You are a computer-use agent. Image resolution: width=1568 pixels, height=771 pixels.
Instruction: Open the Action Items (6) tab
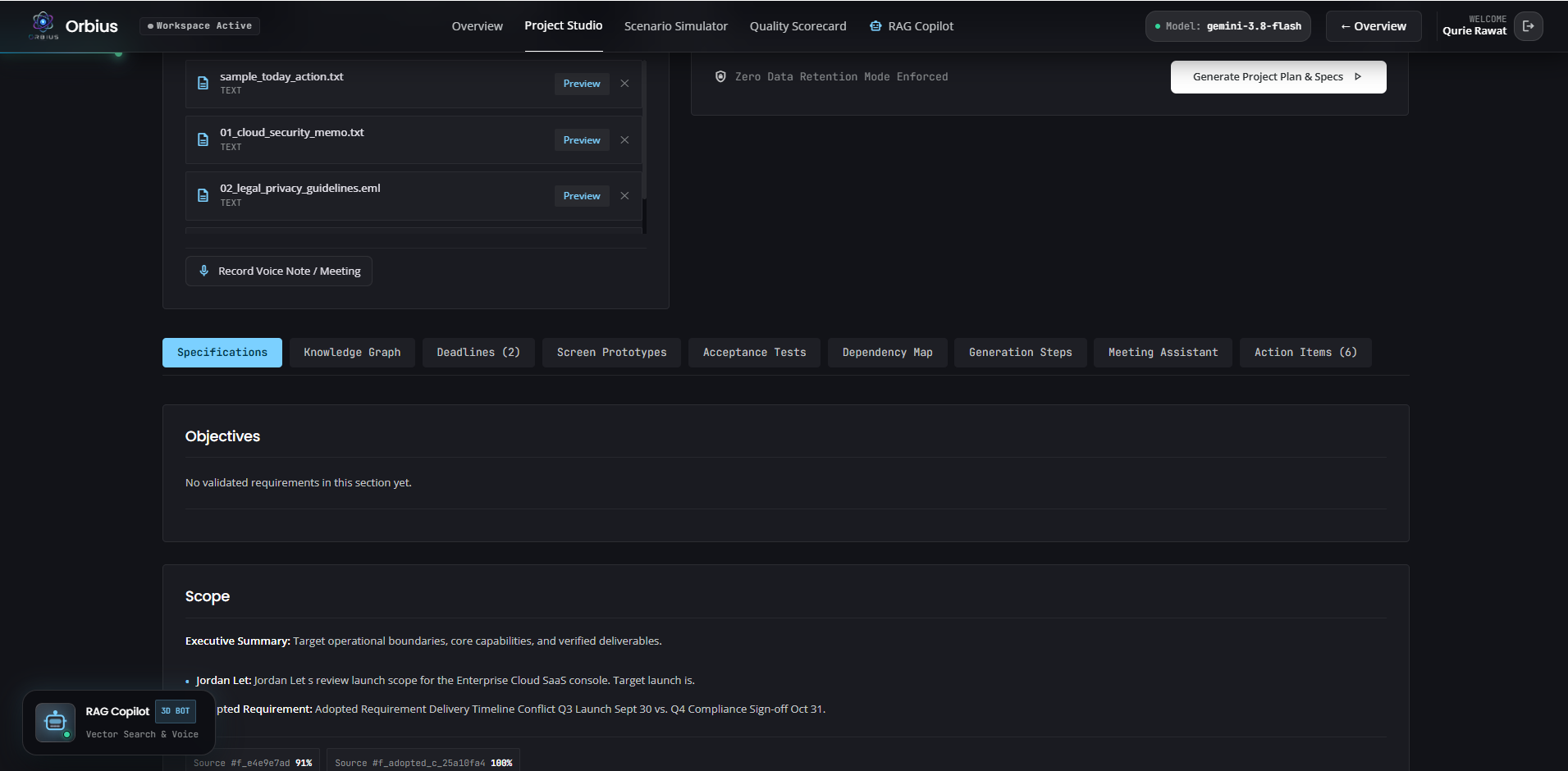[1305, 353]
